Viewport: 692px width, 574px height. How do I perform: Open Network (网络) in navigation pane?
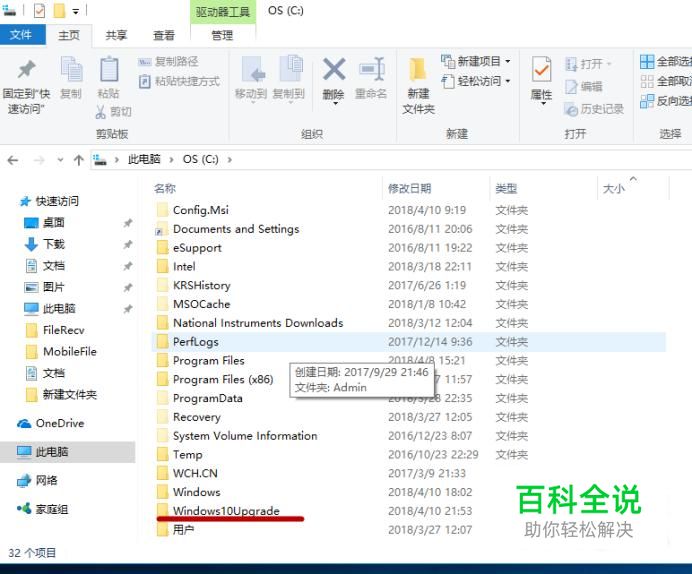point(37,480)
